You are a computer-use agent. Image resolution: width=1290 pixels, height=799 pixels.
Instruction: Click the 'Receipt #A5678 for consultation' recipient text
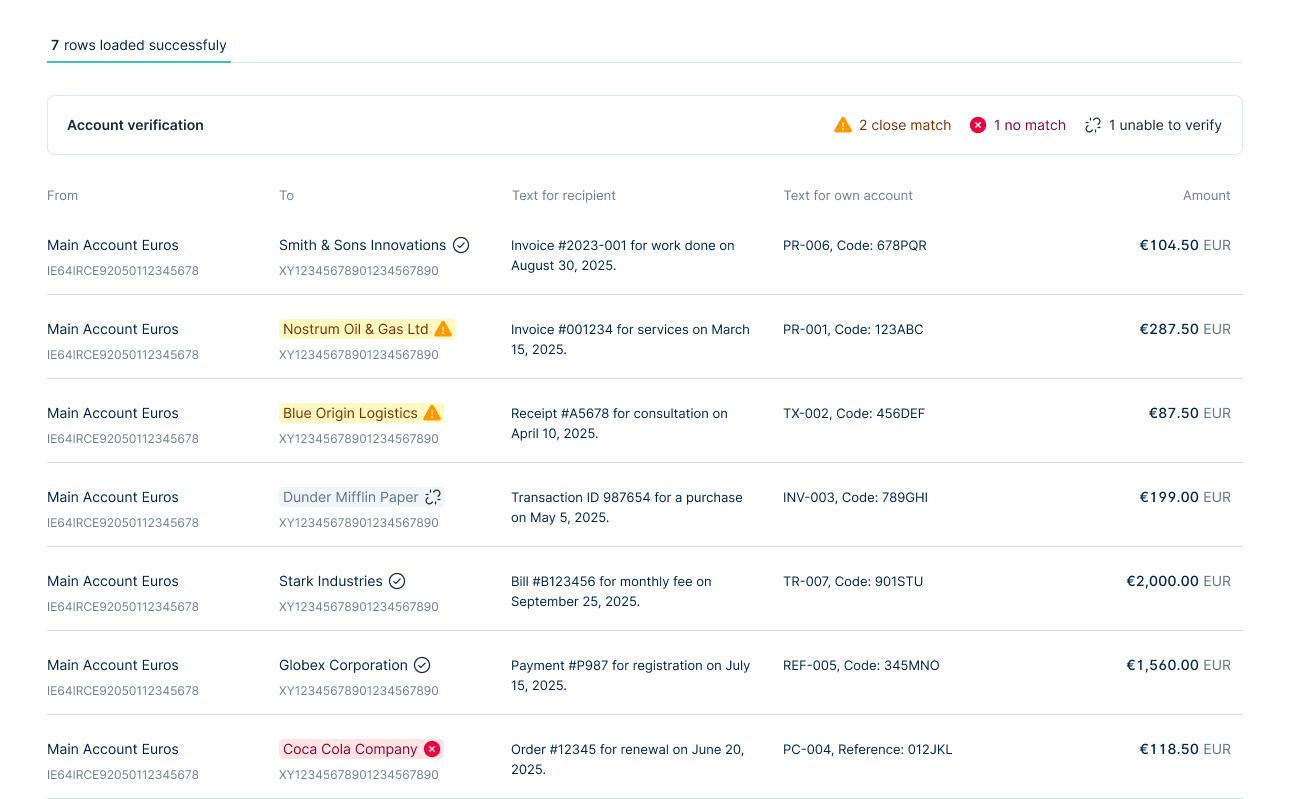click(619, 423)
